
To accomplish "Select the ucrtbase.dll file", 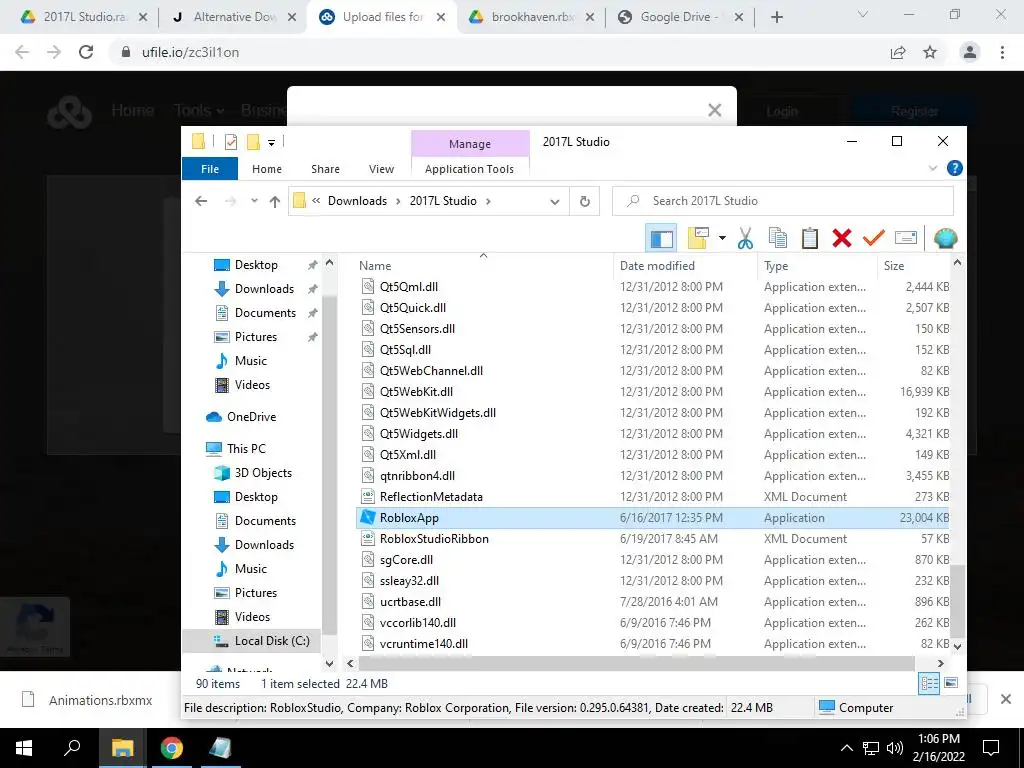I will click(652, 601).
